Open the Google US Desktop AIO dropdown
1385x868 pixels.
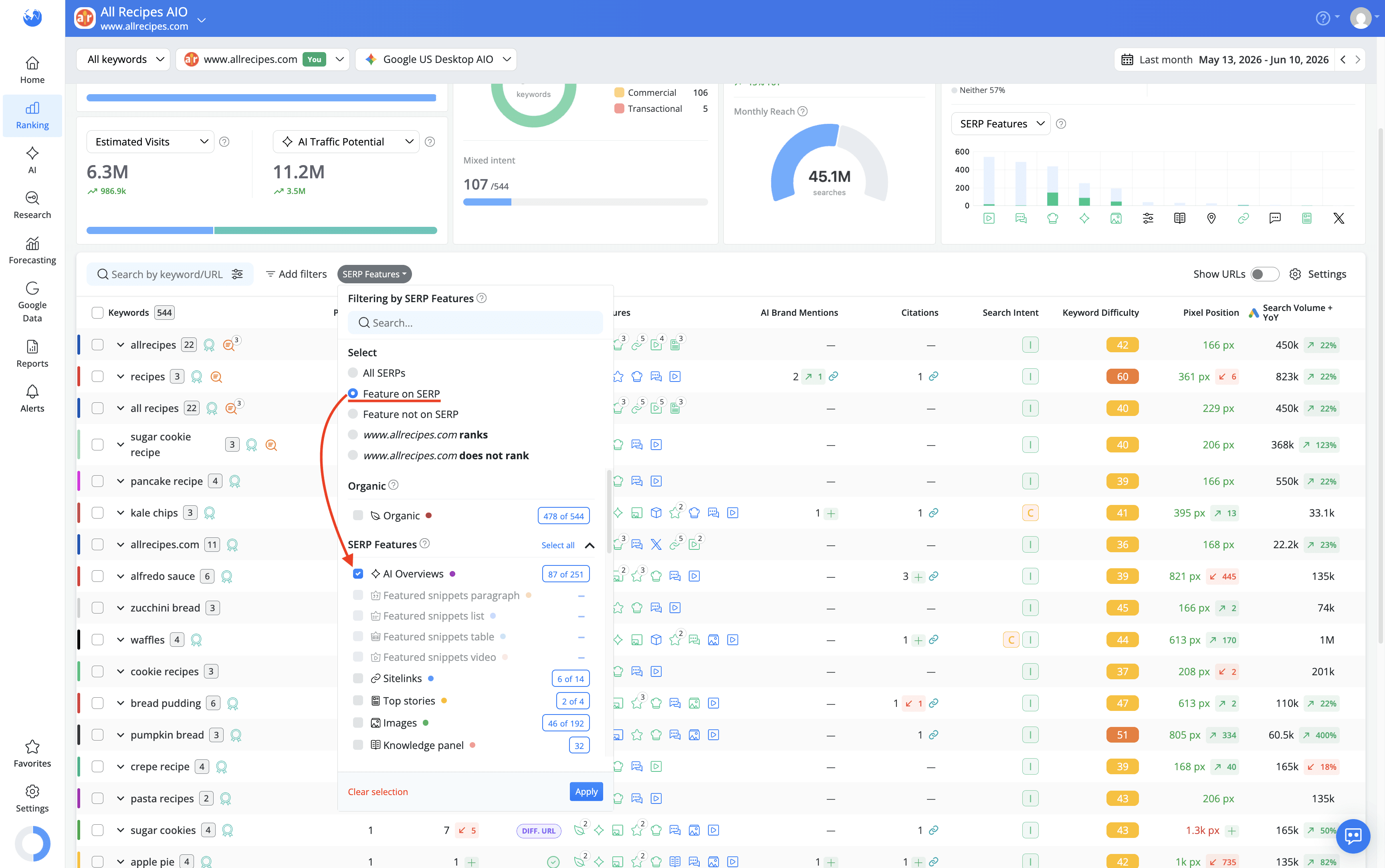436,59
